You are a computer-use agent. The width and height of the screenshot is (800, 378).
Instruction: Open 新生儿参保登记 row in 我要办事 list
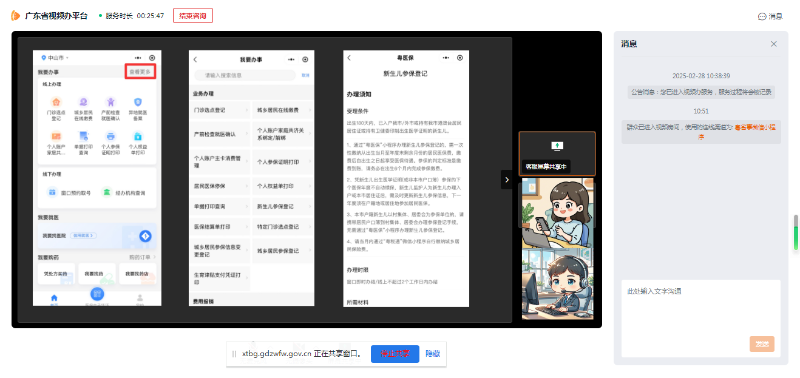coord(283,207)
